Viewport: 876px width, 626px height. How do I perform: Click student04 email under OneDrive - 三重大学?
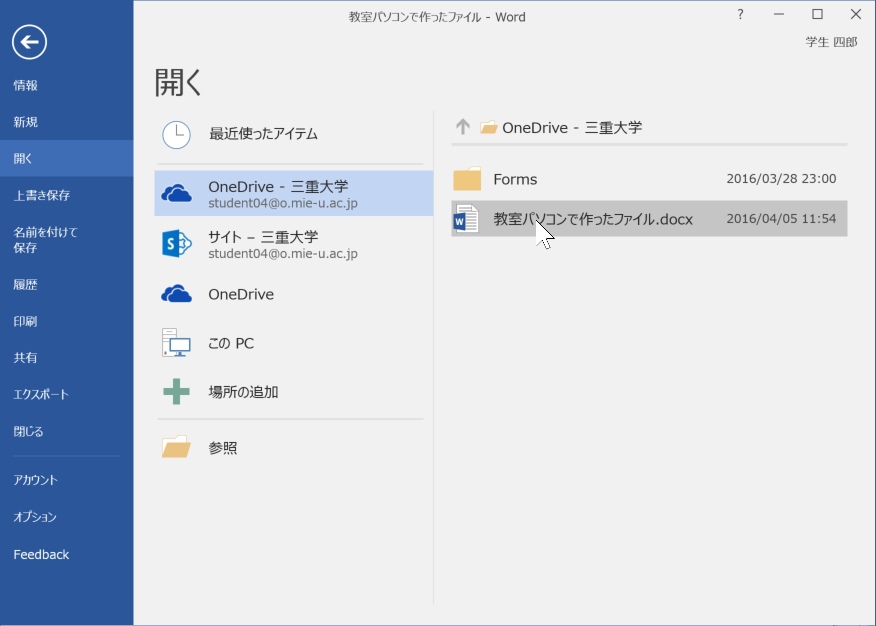pos(283,203)
